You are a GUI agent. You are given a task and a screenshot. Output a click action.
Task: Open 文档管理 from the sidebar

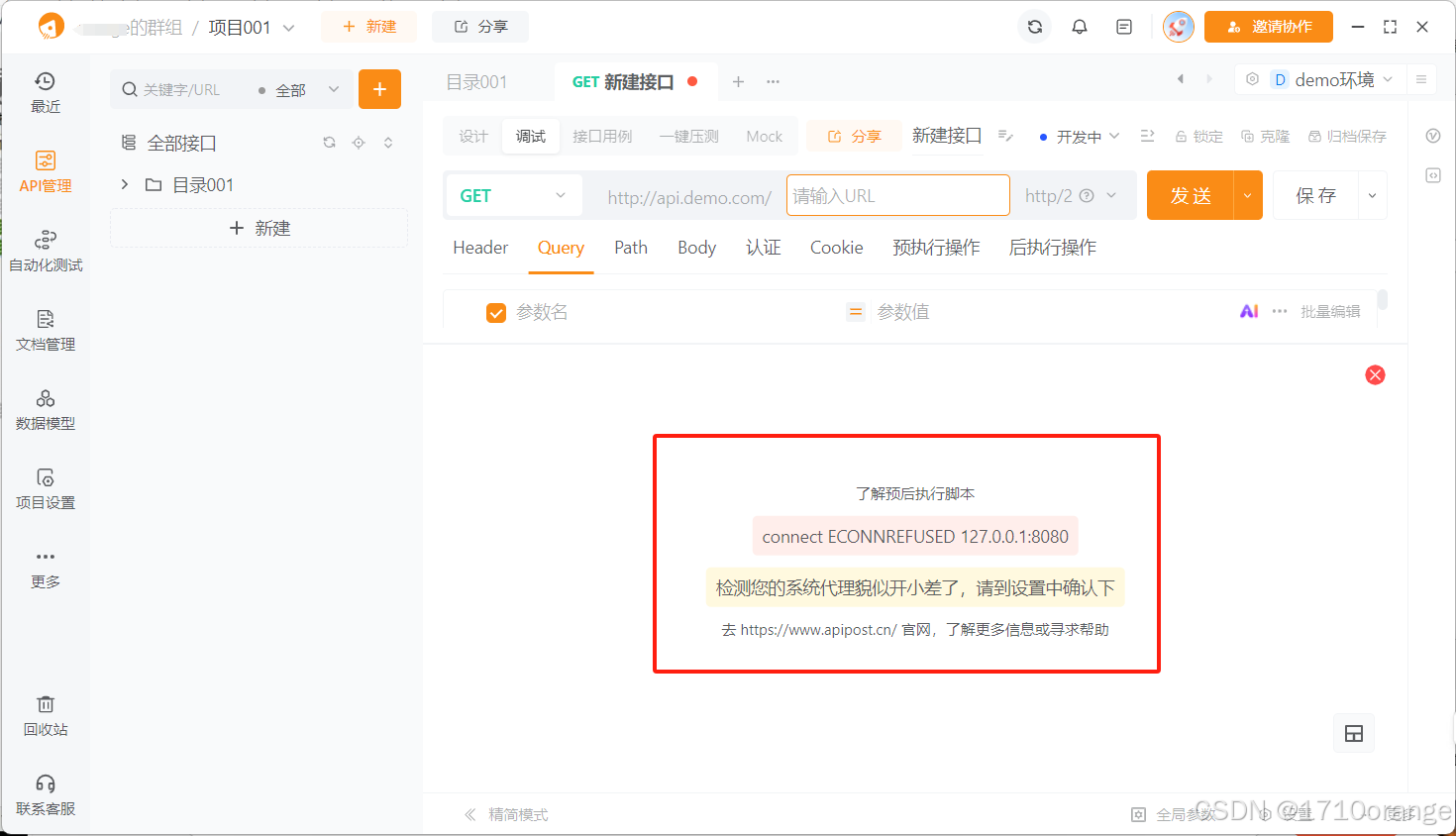point(45,331)
